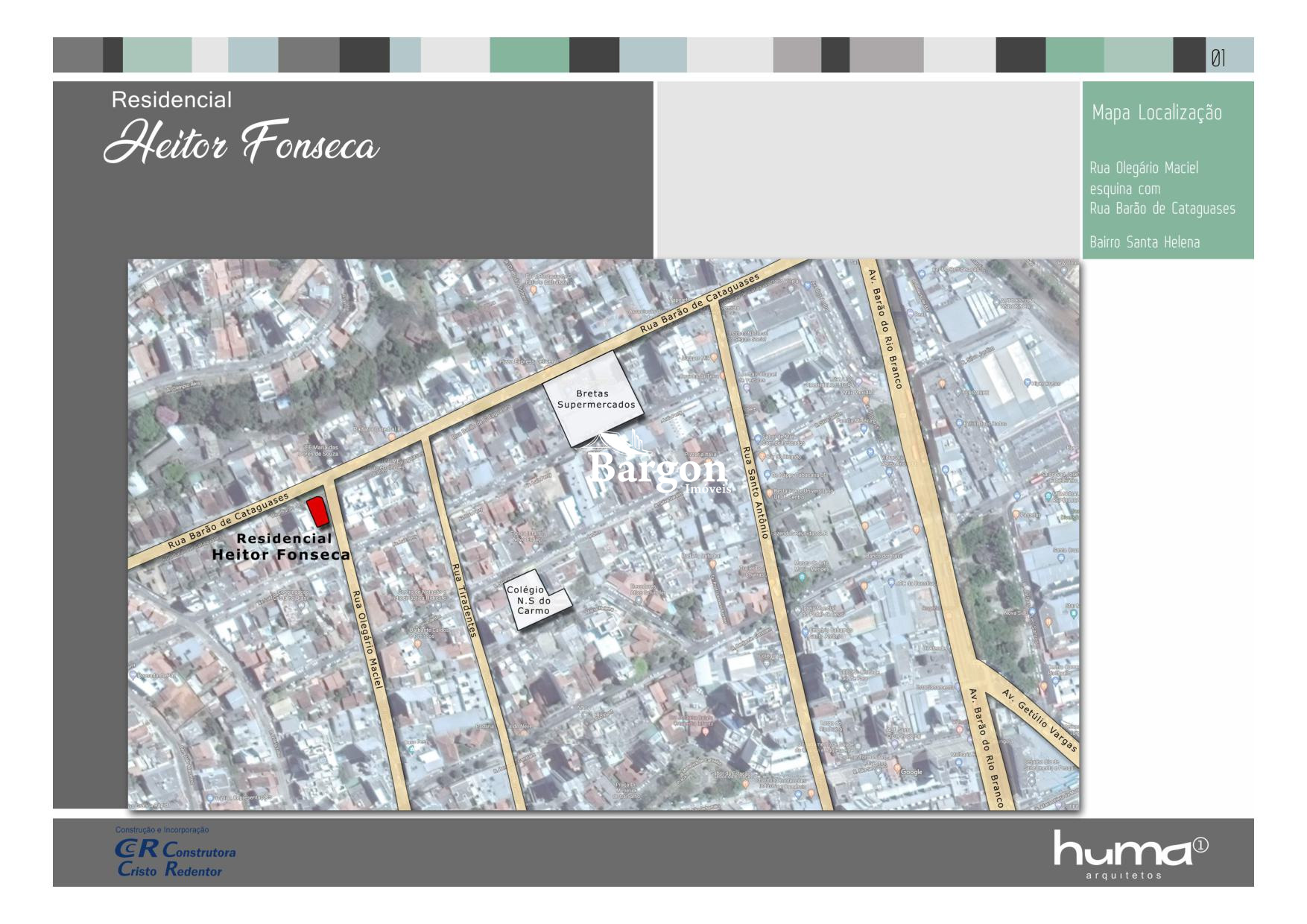The width and height of the screenshot is (1307, 924).
Task: Select the orange pin near Pizzaria Italia
Action: coord(708,461)
